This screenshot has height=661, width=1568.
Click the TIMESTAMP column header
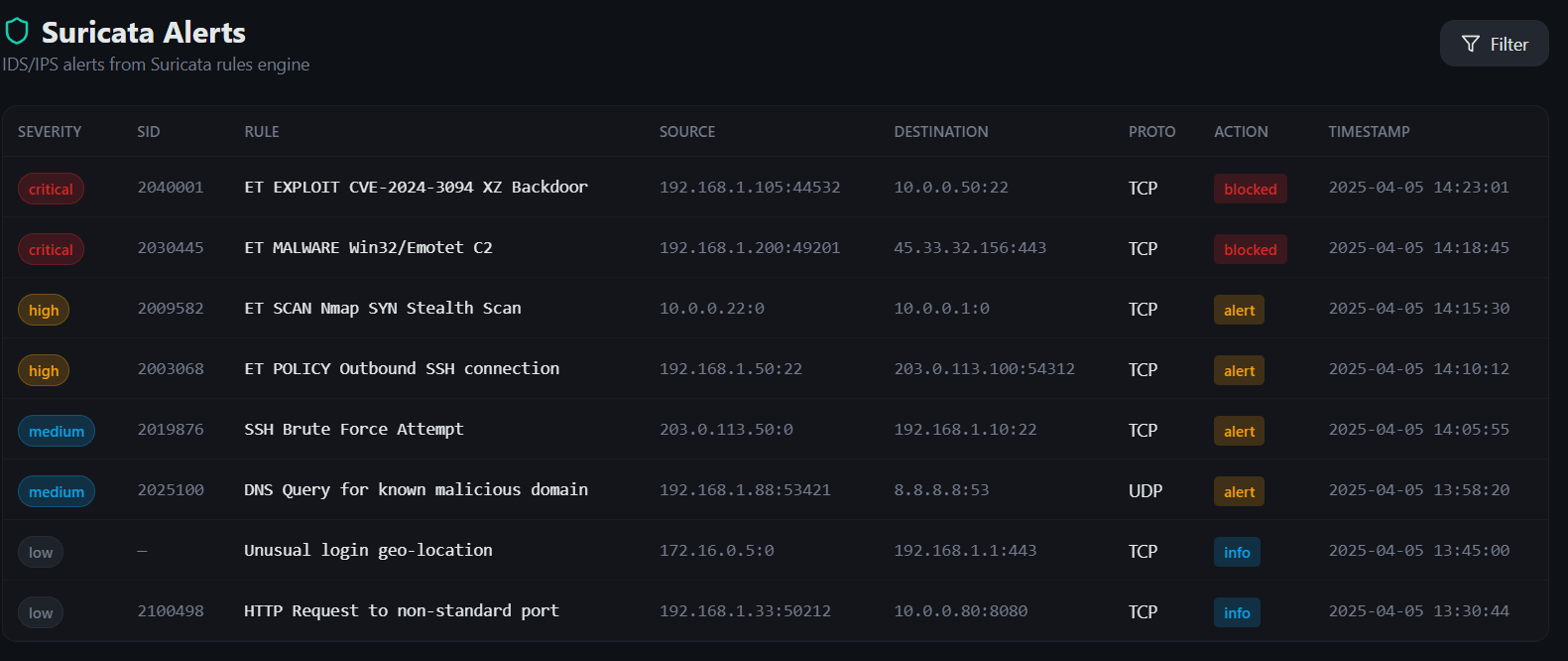(x=1369, y=132)
